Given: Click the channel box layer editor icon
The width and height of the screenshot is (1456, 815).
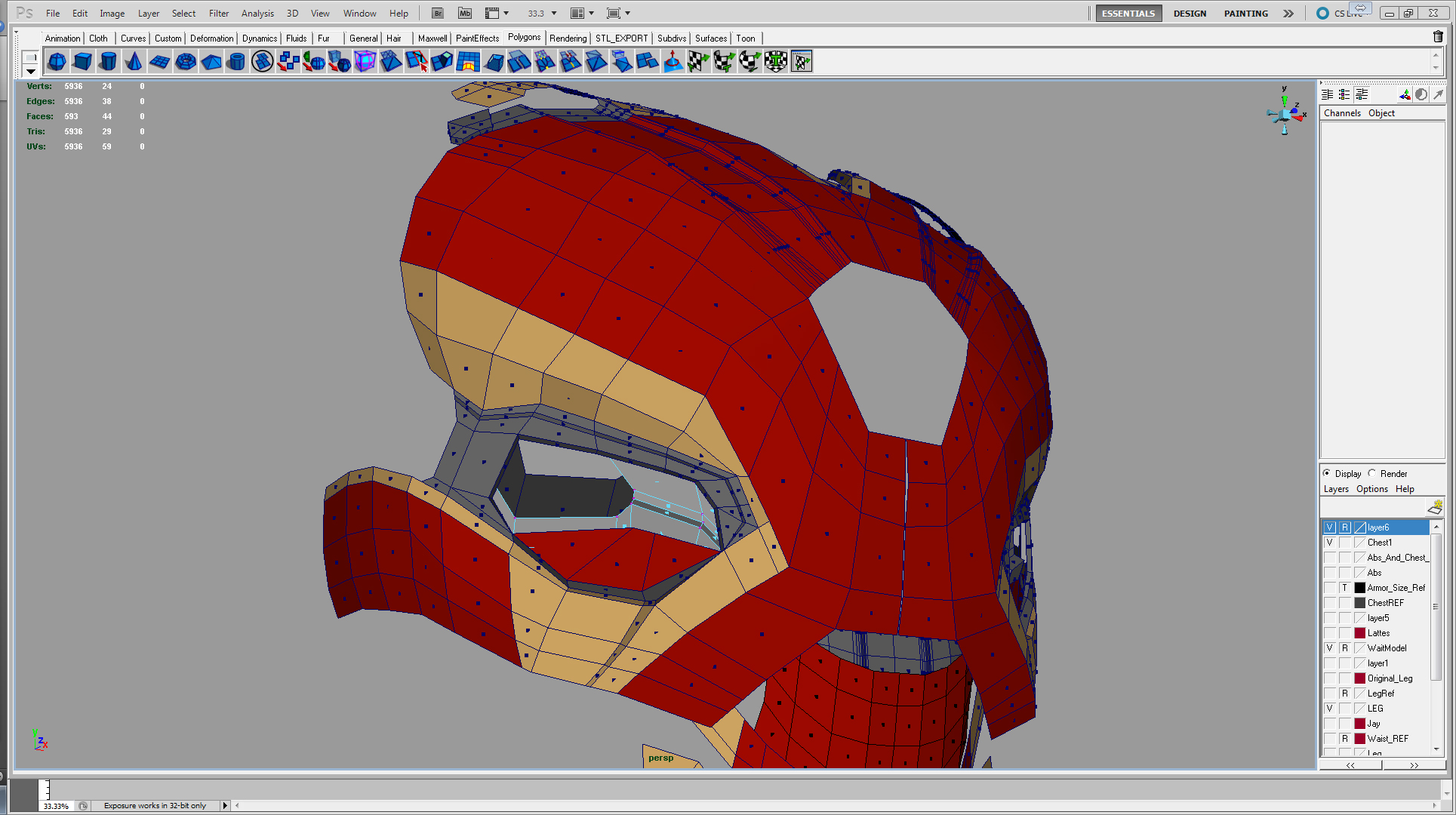Looking at the screenshot, I should point(1362,94).
